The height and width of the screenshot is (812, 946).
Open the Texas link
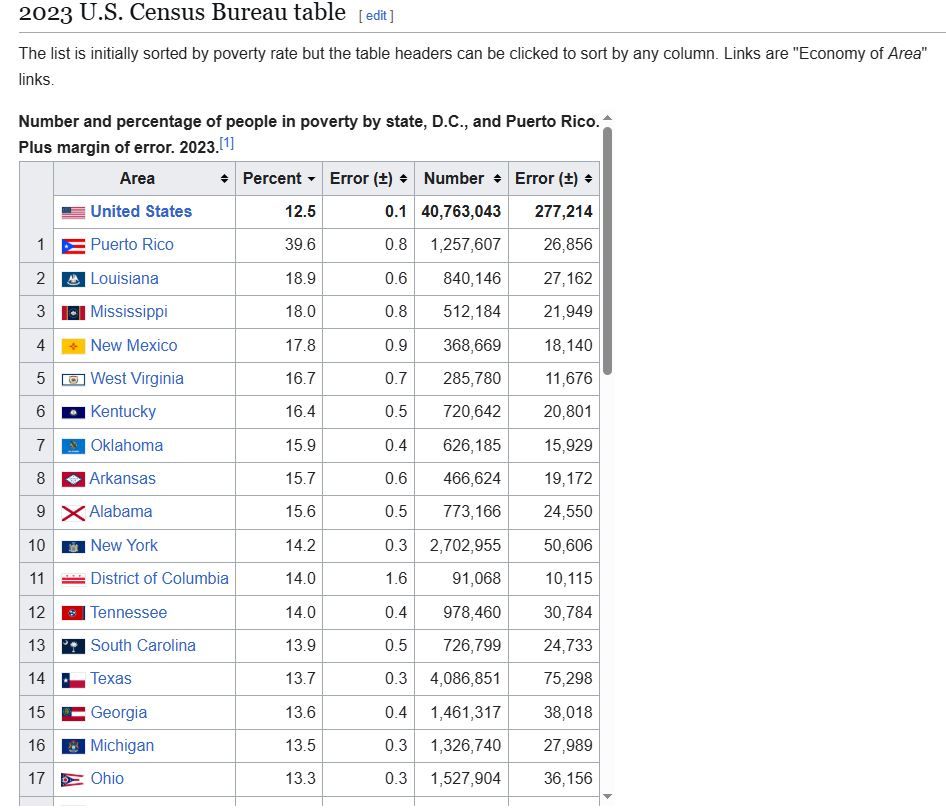[111, 679]
